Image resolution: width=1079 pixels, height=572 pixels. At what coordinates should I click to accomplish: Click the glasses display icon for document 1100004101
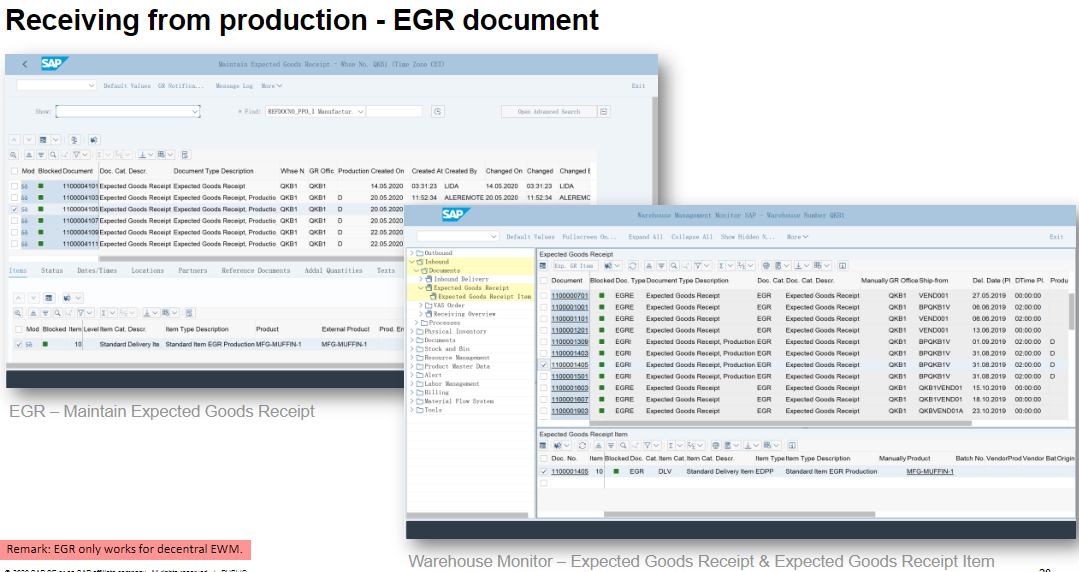(25, 187)
